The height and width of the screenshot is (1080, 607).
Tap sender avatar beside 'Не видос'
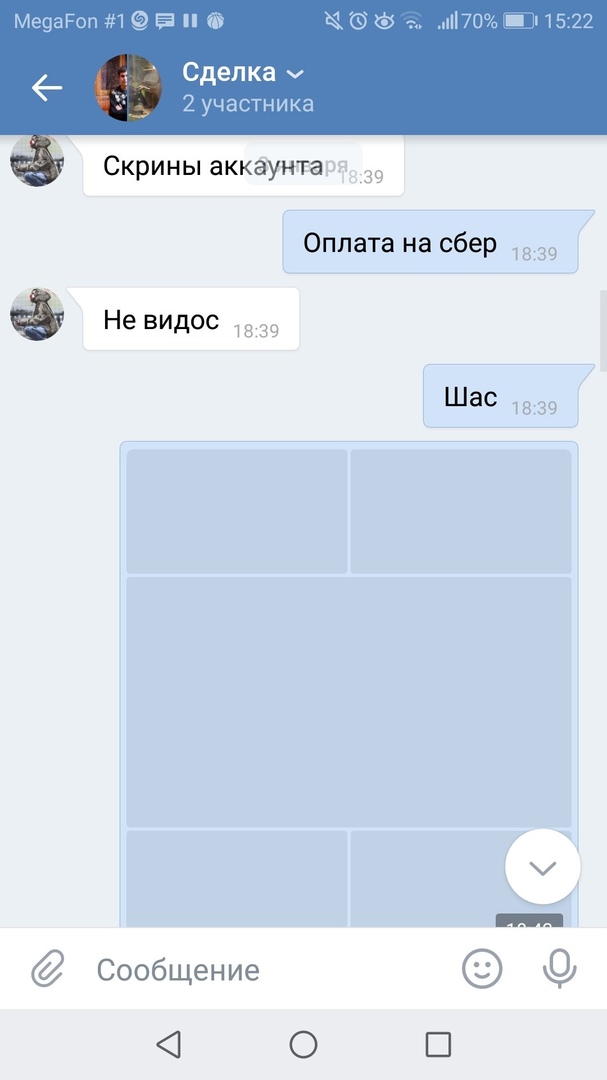pyautogui.click(x=37, y=314)
